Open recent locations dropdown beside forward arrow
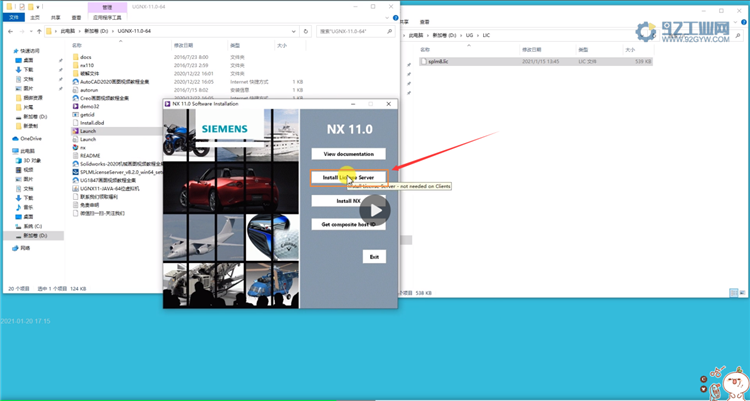Viewport: 750px width, 401px height. tap(32, 31)
